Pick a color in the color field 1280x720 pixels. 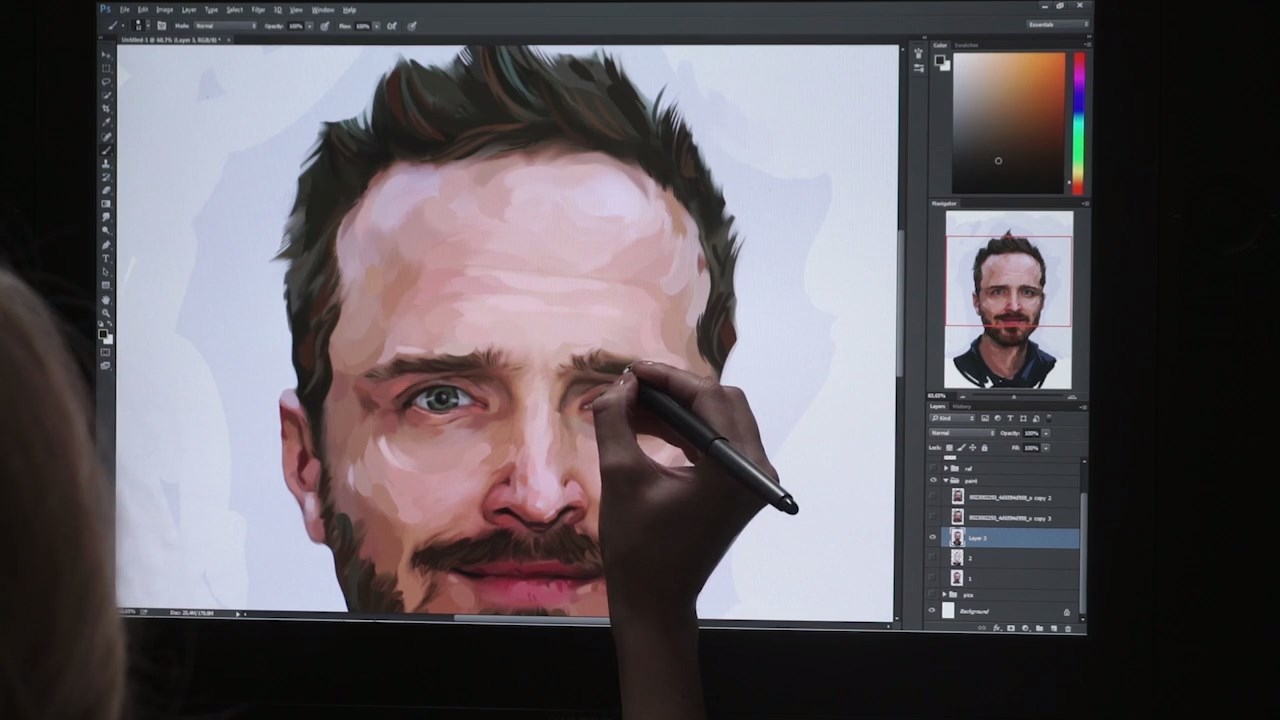click(x=1009, y=123)
